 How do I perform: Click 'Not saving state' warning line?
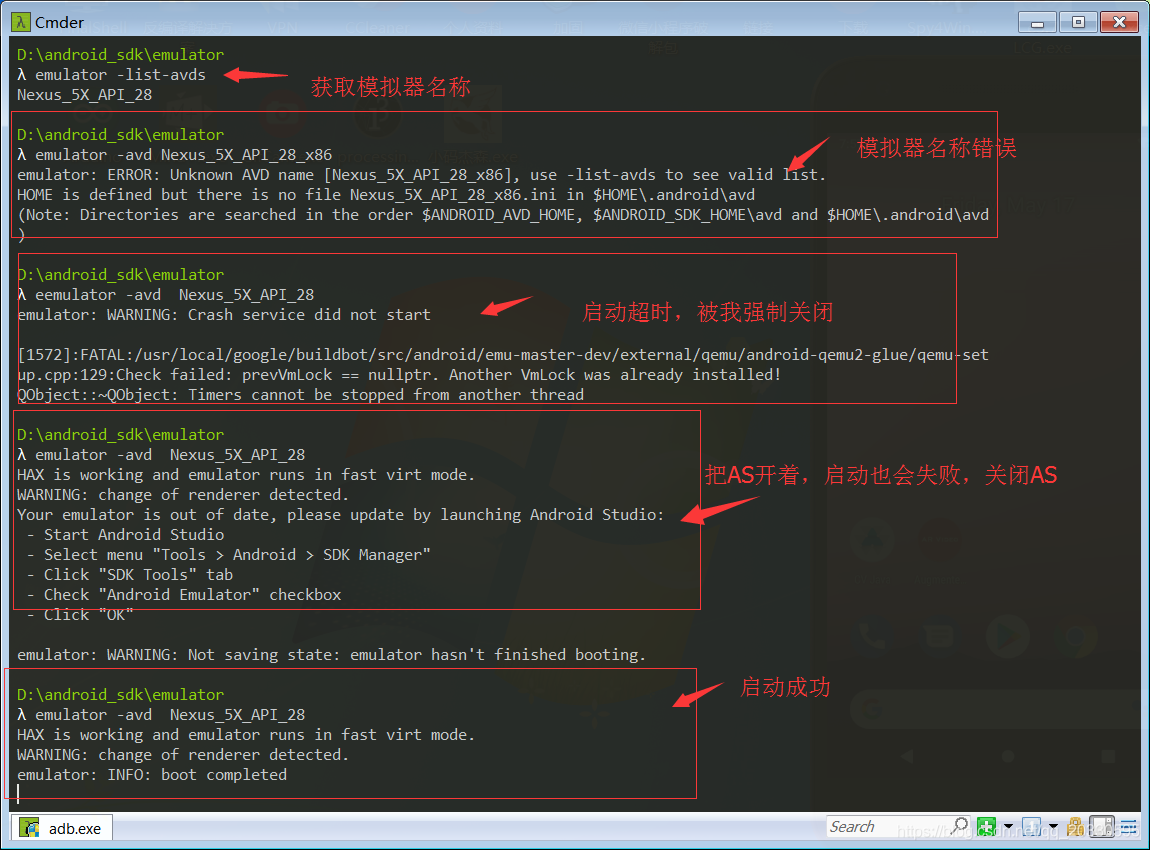click(x=331, y=654)
